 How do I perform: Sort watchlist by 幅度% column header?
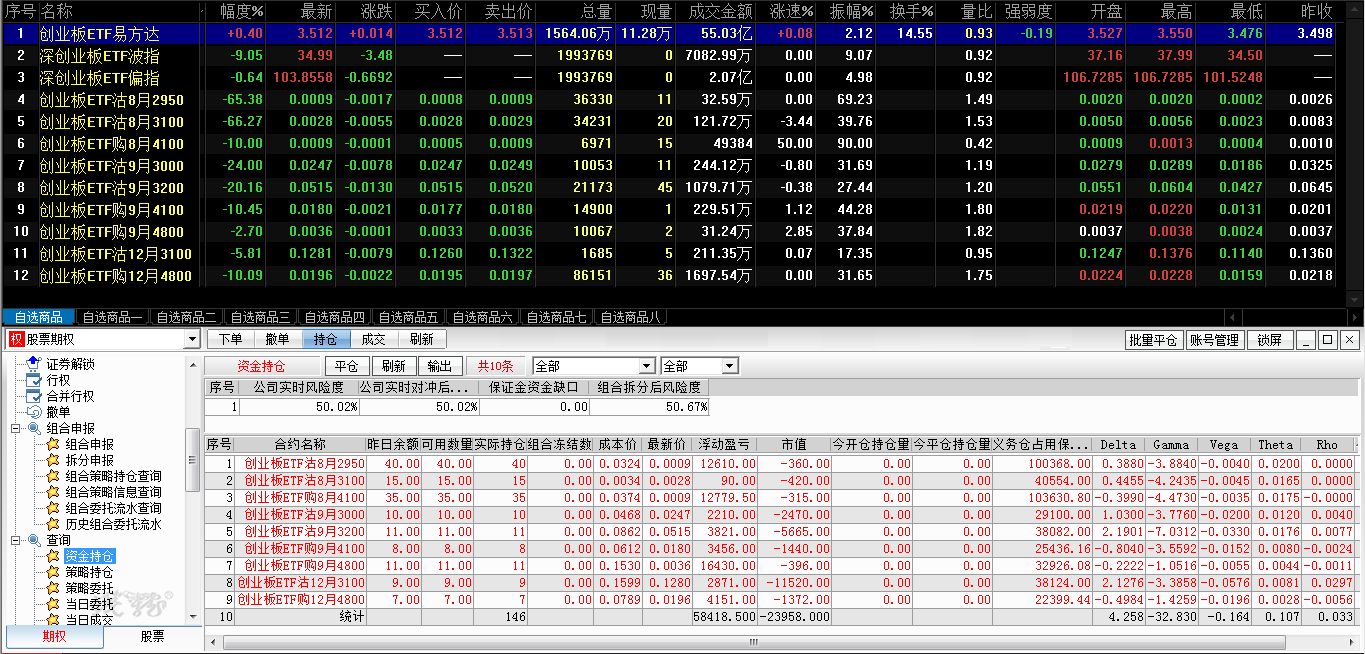point(238,11)
